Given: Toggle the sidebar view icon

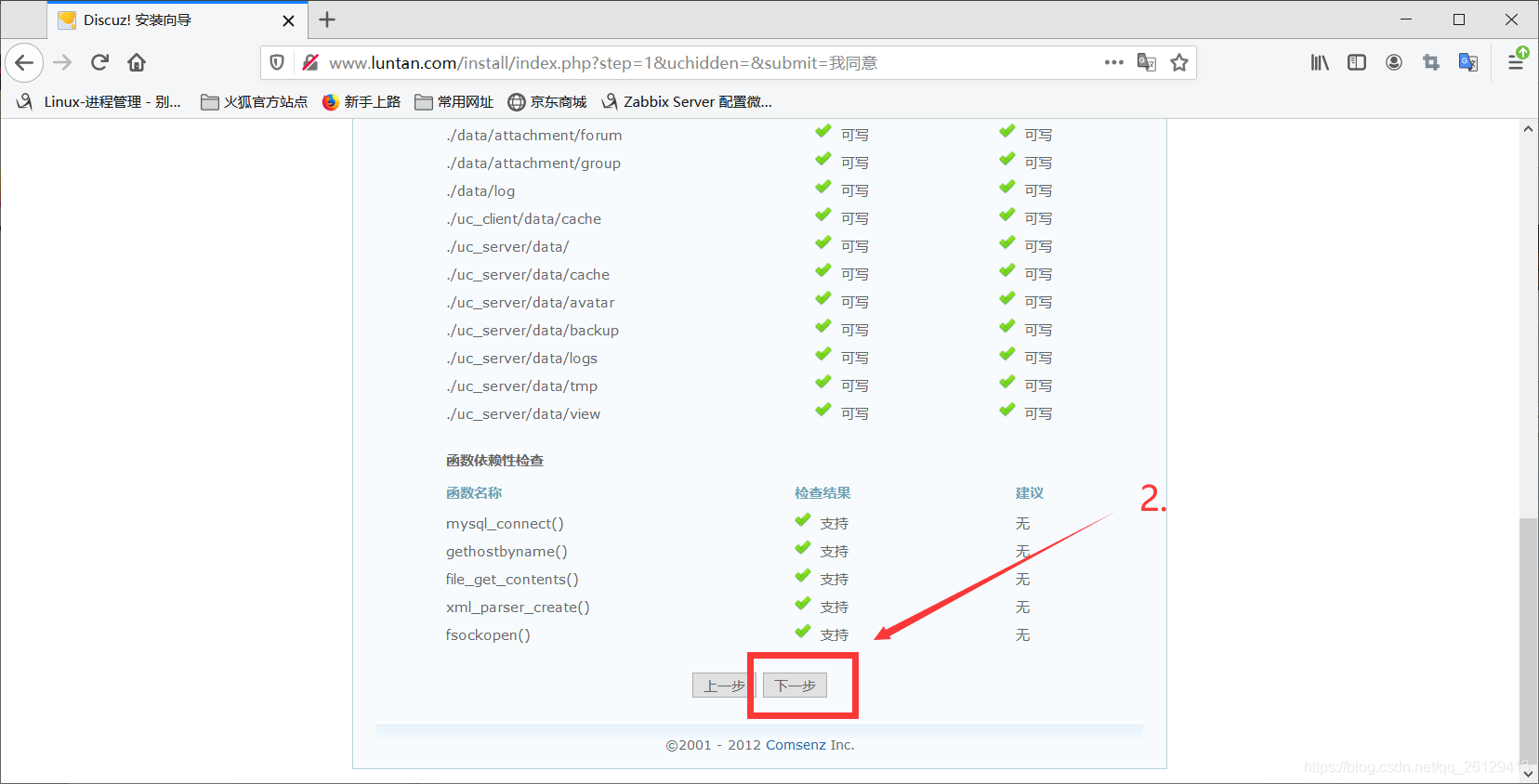Looking at the screenshot, I should [1357, 62].
